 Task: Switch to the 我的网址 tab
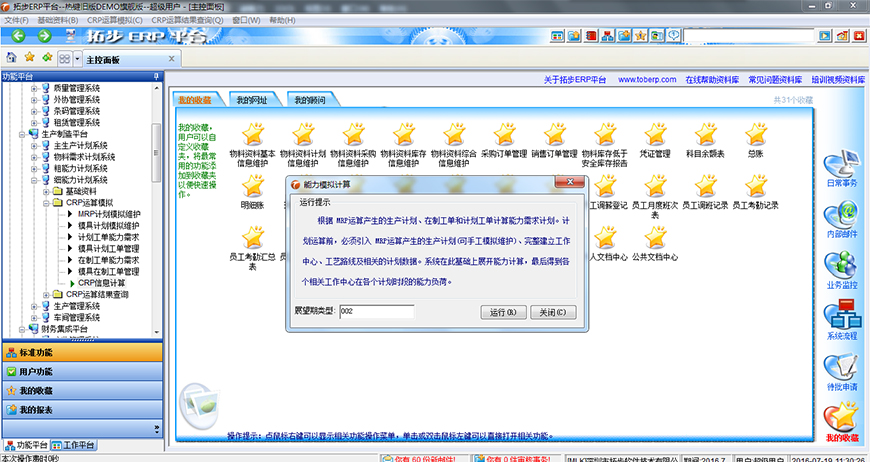(252, 100)
